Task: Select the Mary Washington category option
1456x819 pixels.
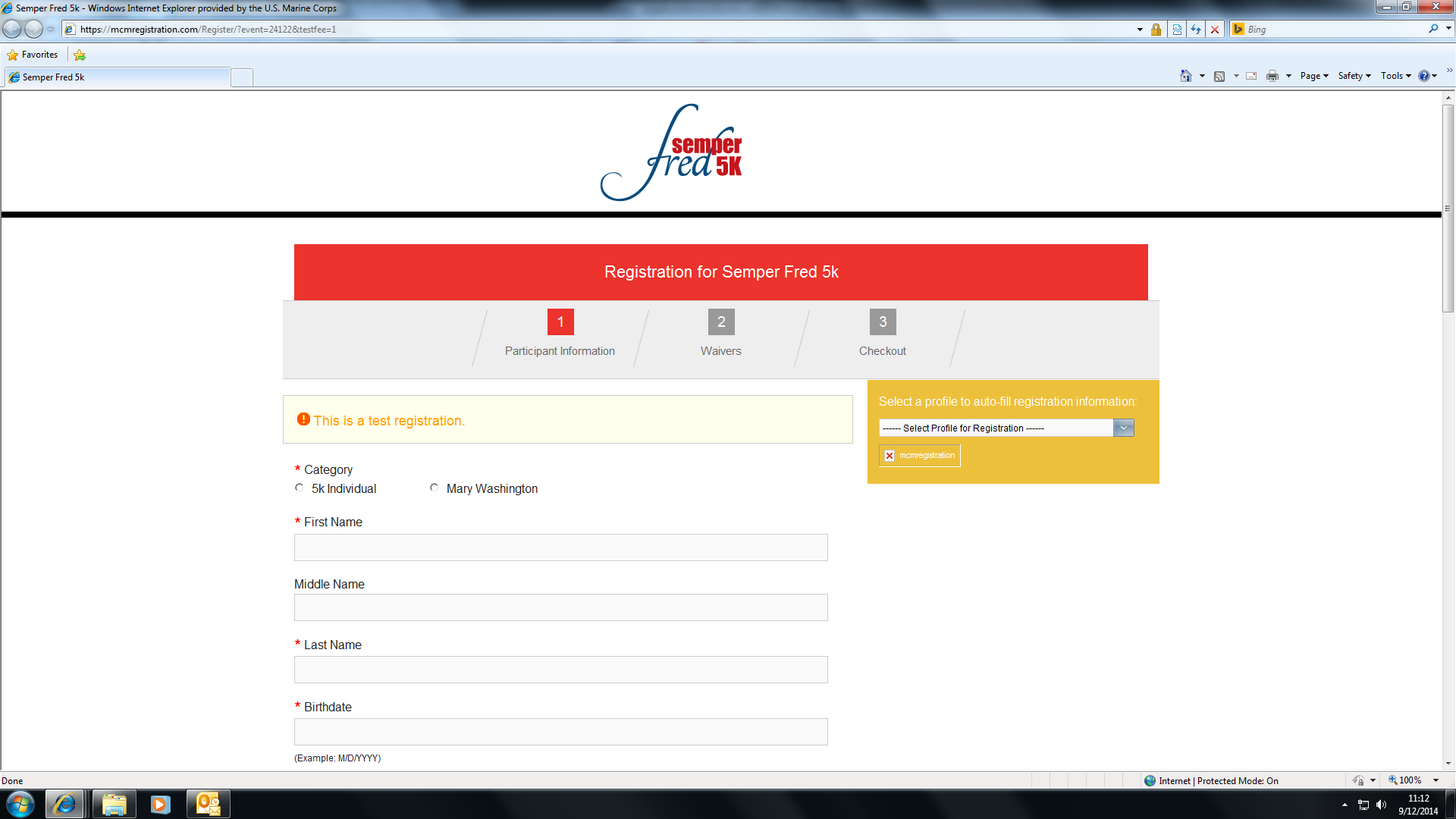Action: (x=435, y=488)
